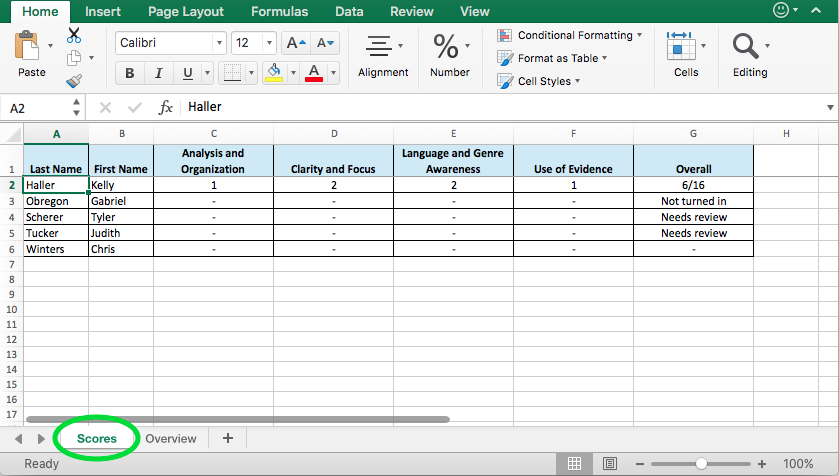Image resolution: width=839 pixels, height=476 pixels.
Task: Open the font size dropdown
Action: tap(269, 43)
